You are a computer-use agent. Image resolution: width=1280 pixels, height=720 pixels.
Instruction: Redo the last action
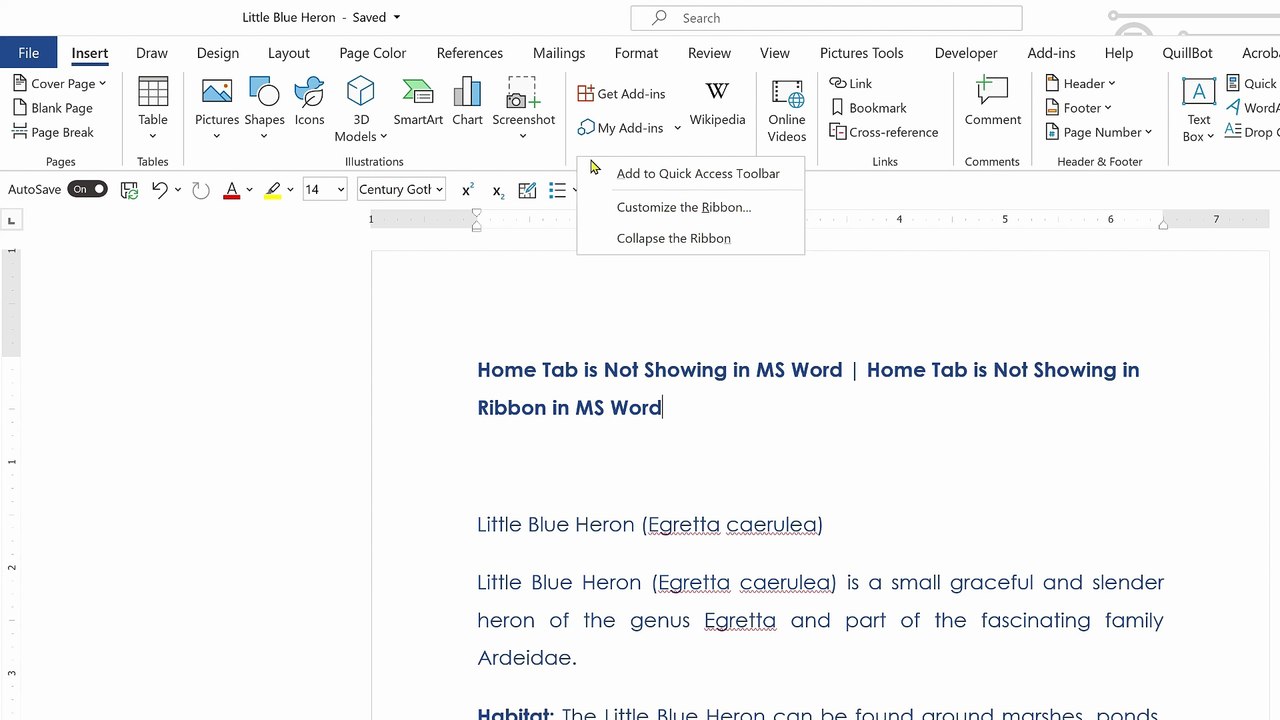pos(201,189)
